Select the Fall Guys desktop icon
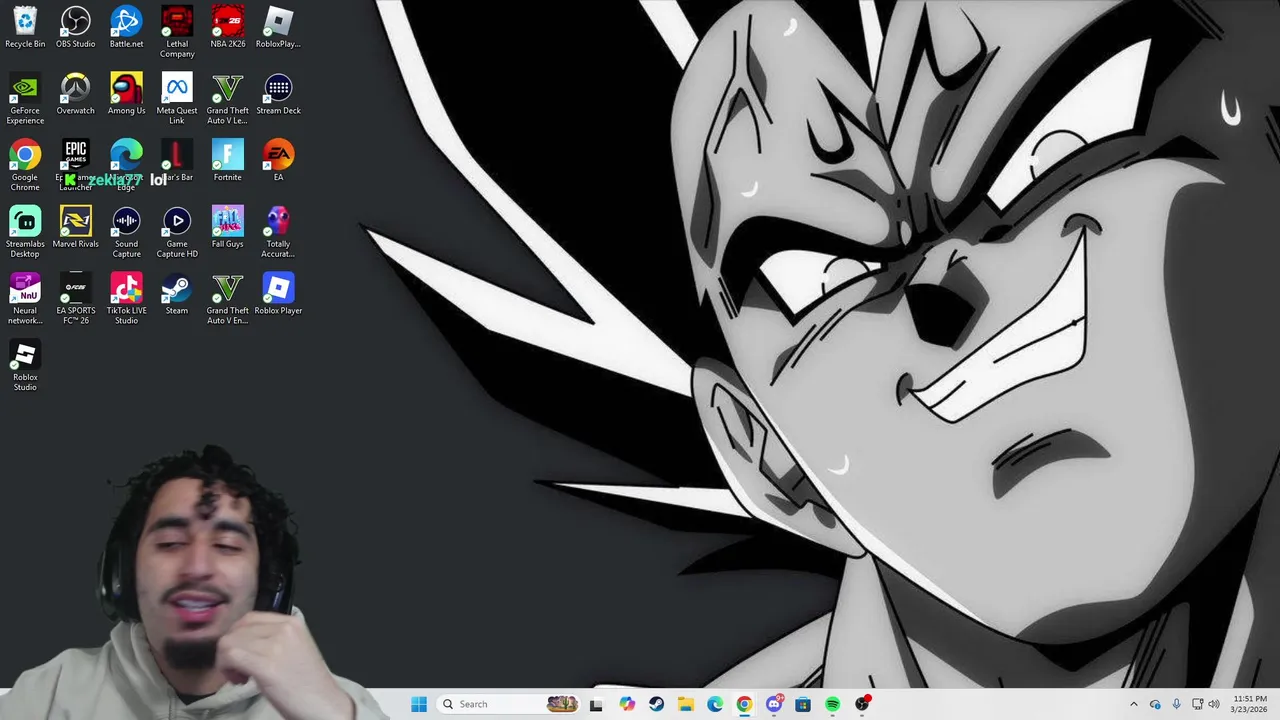 click(228, 227)
